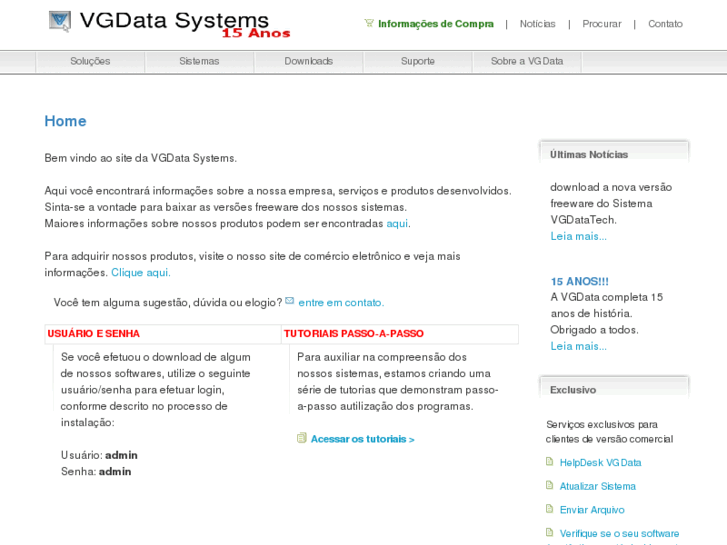Open the Soluções menu

(x=90, y=61)
